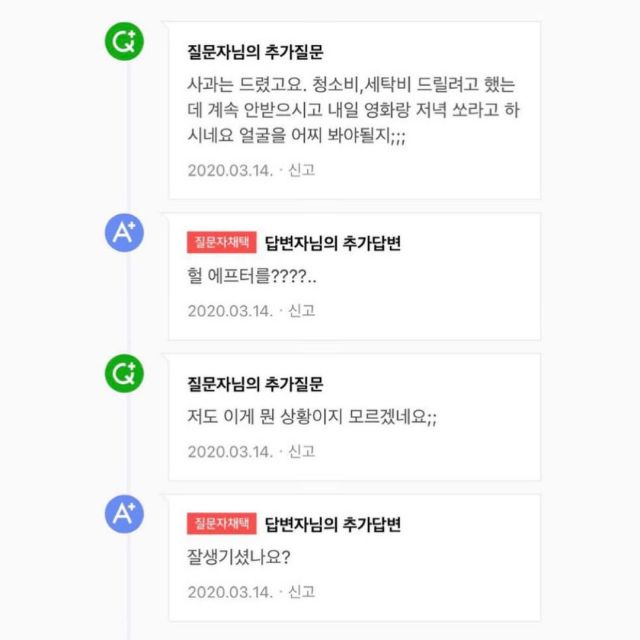The image size is (640, 640).
Task: Report the '잘생기셨나요?' answer via 신고
Action: point(301,591)
